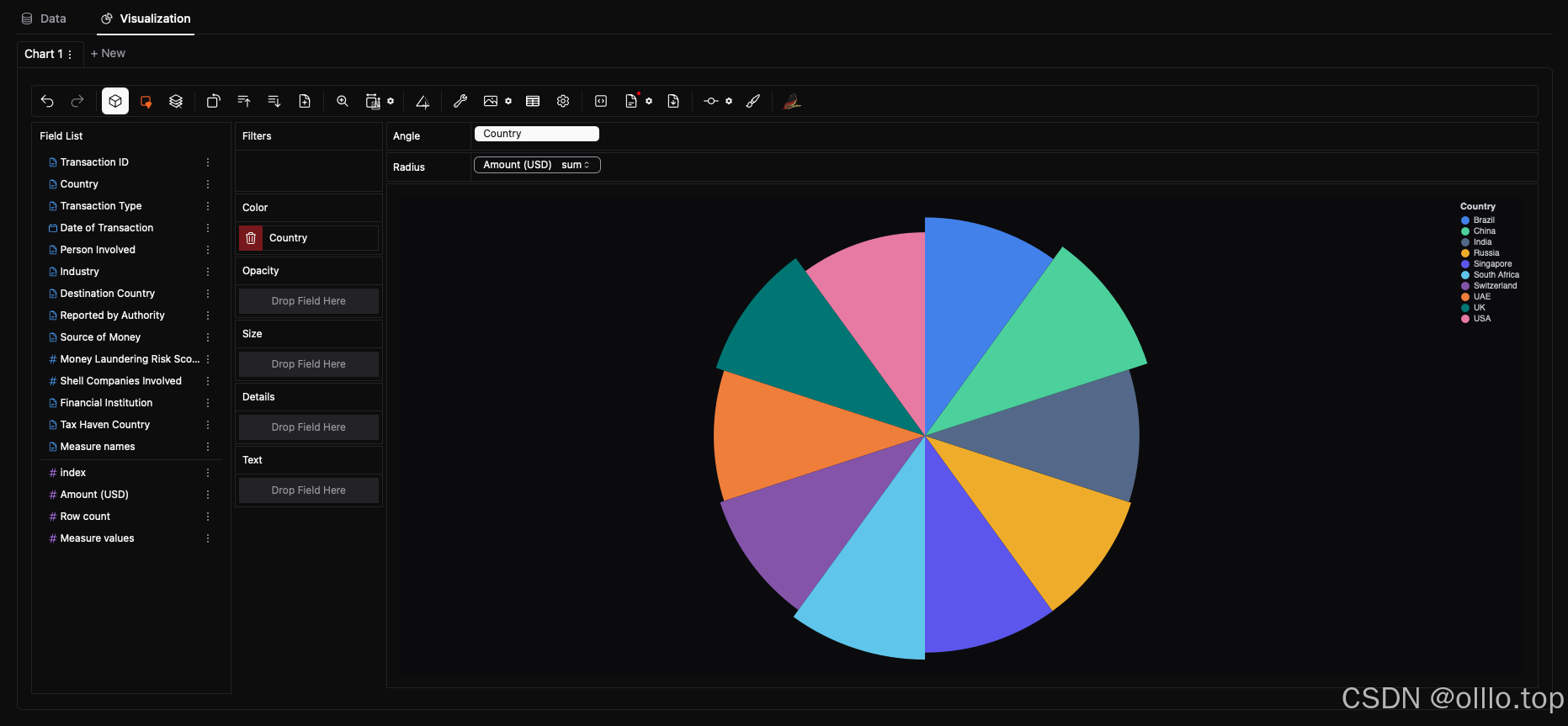Open the coordinate system triangle icon

[x=423, y=101]
